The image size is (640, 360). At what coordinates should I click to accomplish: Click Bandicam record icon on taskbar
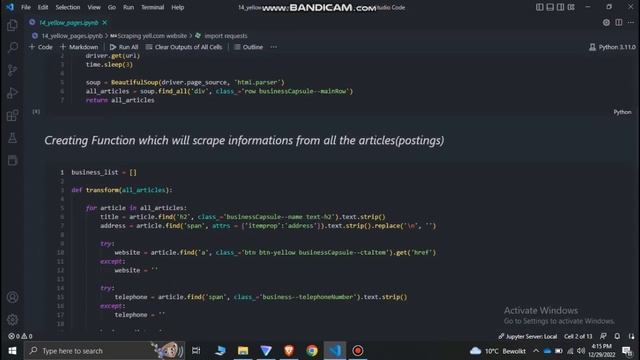[358, 351]
